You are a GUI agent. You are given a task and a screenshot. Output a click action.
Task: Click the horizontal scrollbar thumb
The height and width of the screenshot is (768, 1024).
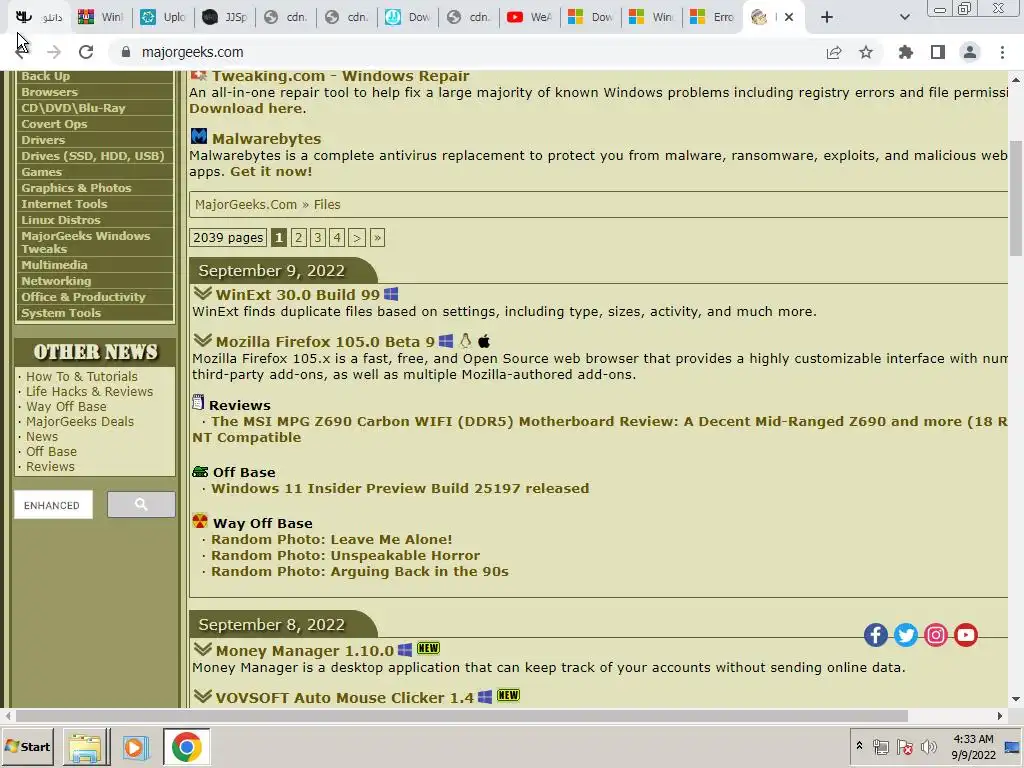click(x=462, y=716)
